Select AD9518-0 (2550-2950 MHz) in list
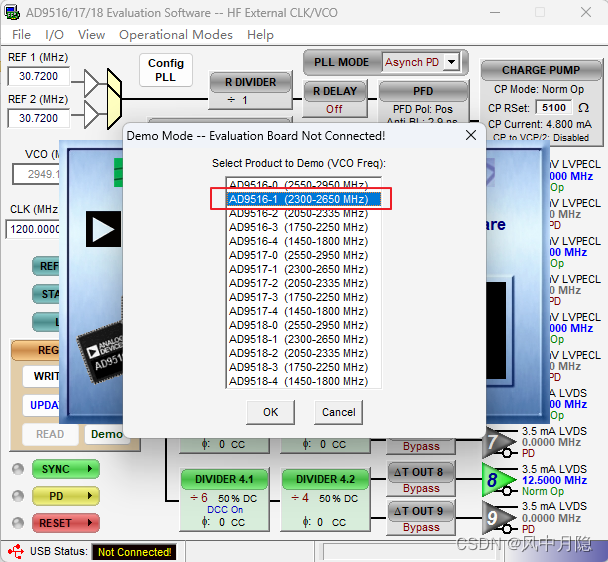 pyautogui.click(x=304, y=325)
